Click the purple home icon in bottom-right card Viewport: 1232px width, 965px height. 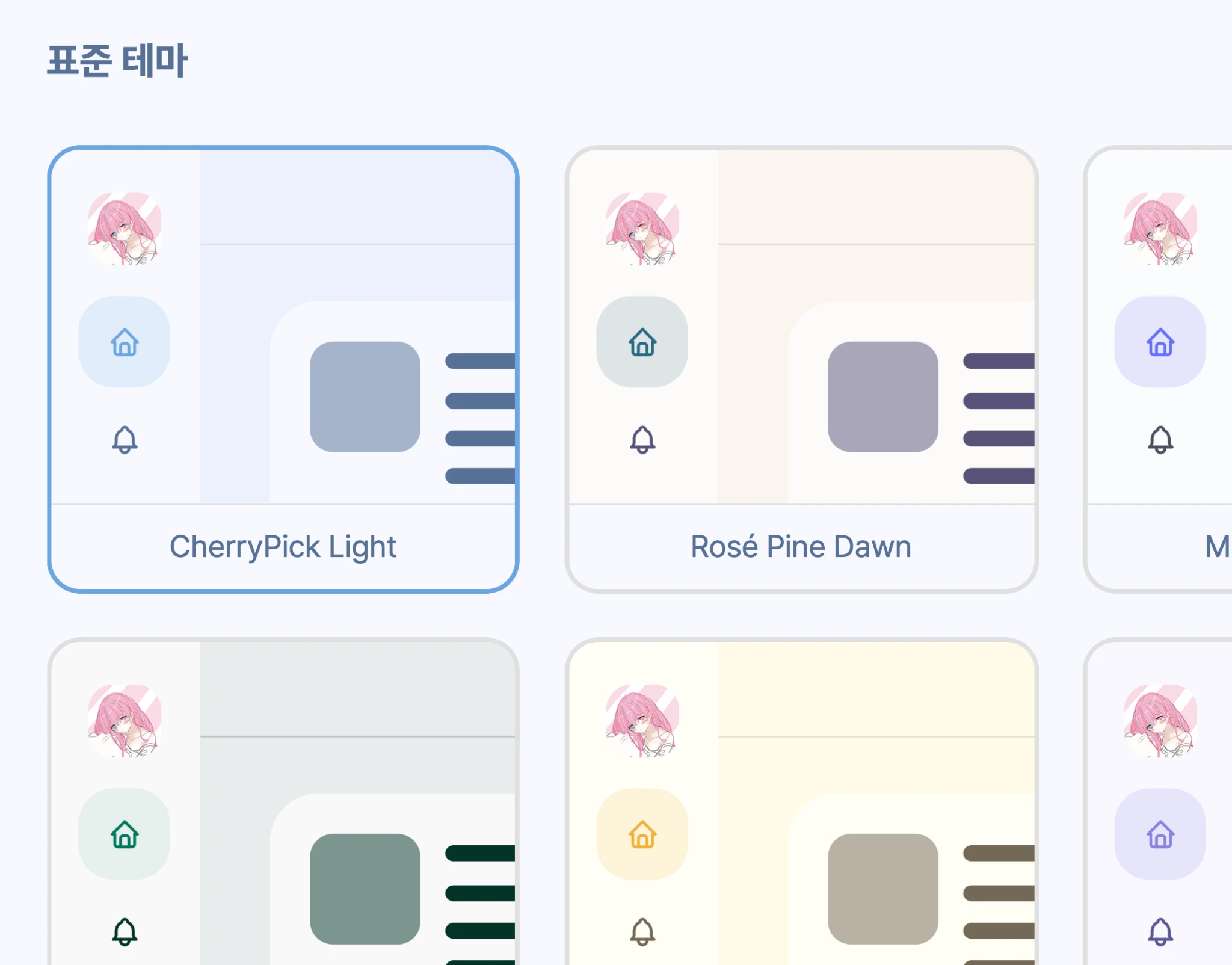(x=1160, y=834)
